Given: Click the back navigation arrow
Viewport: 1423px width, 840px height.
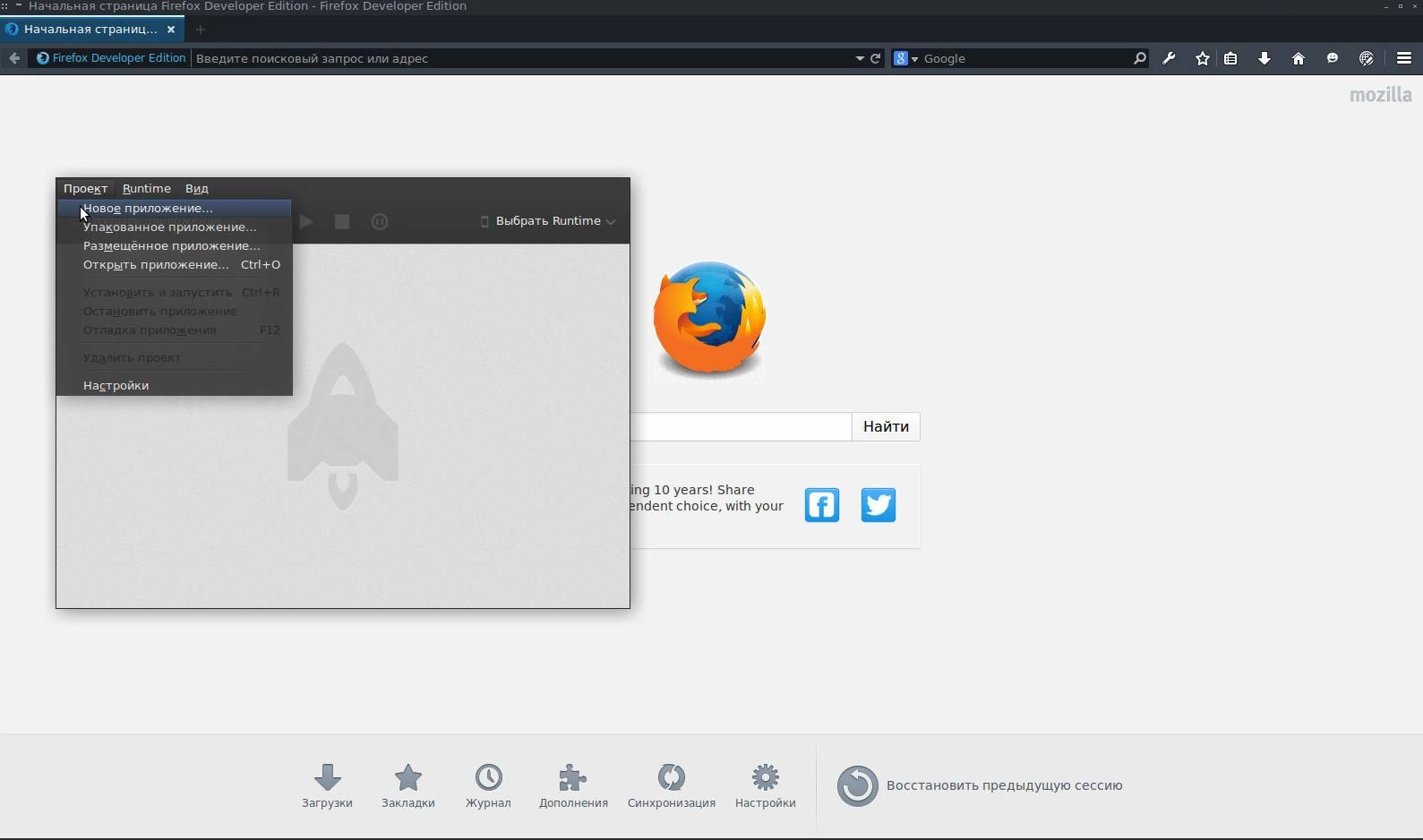Looking at the screenshot, I should click(x=14, y=58).
